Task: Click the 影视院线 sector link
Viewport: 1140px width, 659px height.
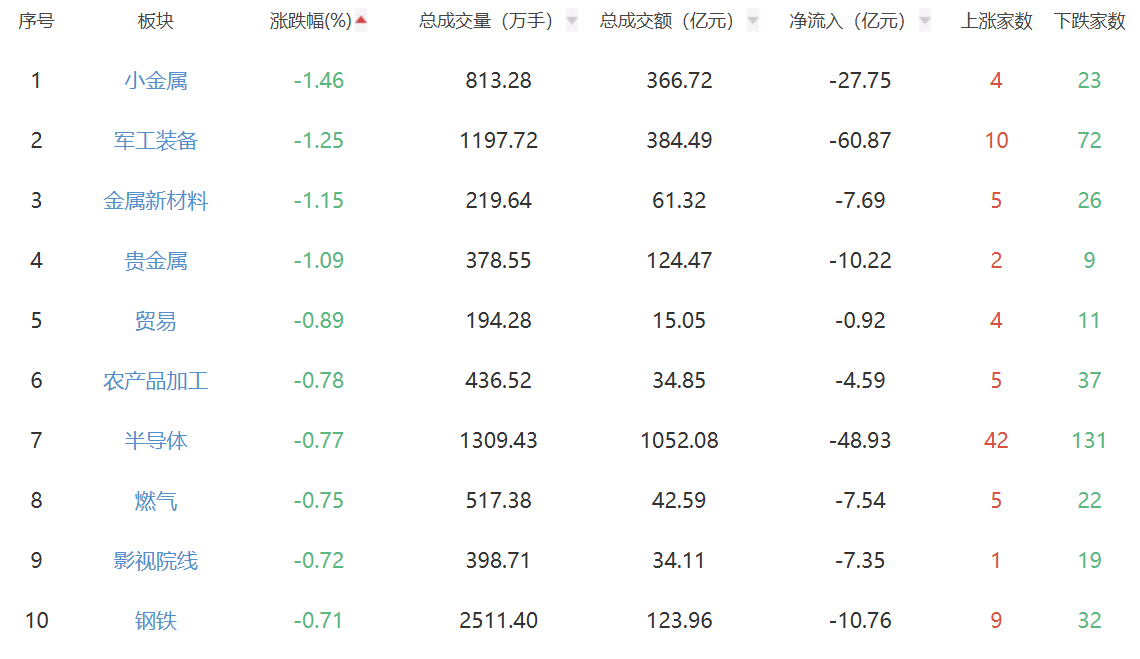Action: pos(156,561)
